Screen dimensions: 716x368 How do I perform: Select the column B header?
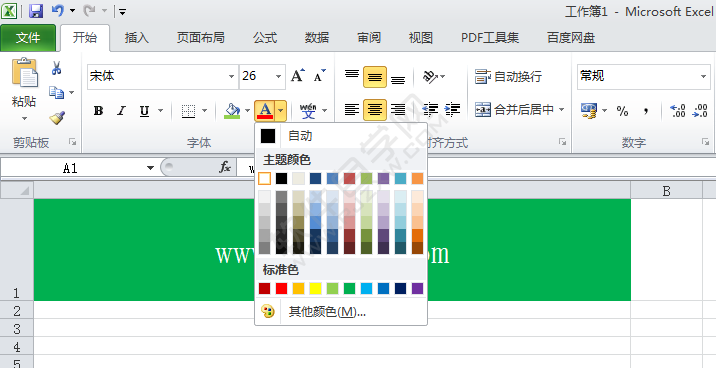[666, 190]
